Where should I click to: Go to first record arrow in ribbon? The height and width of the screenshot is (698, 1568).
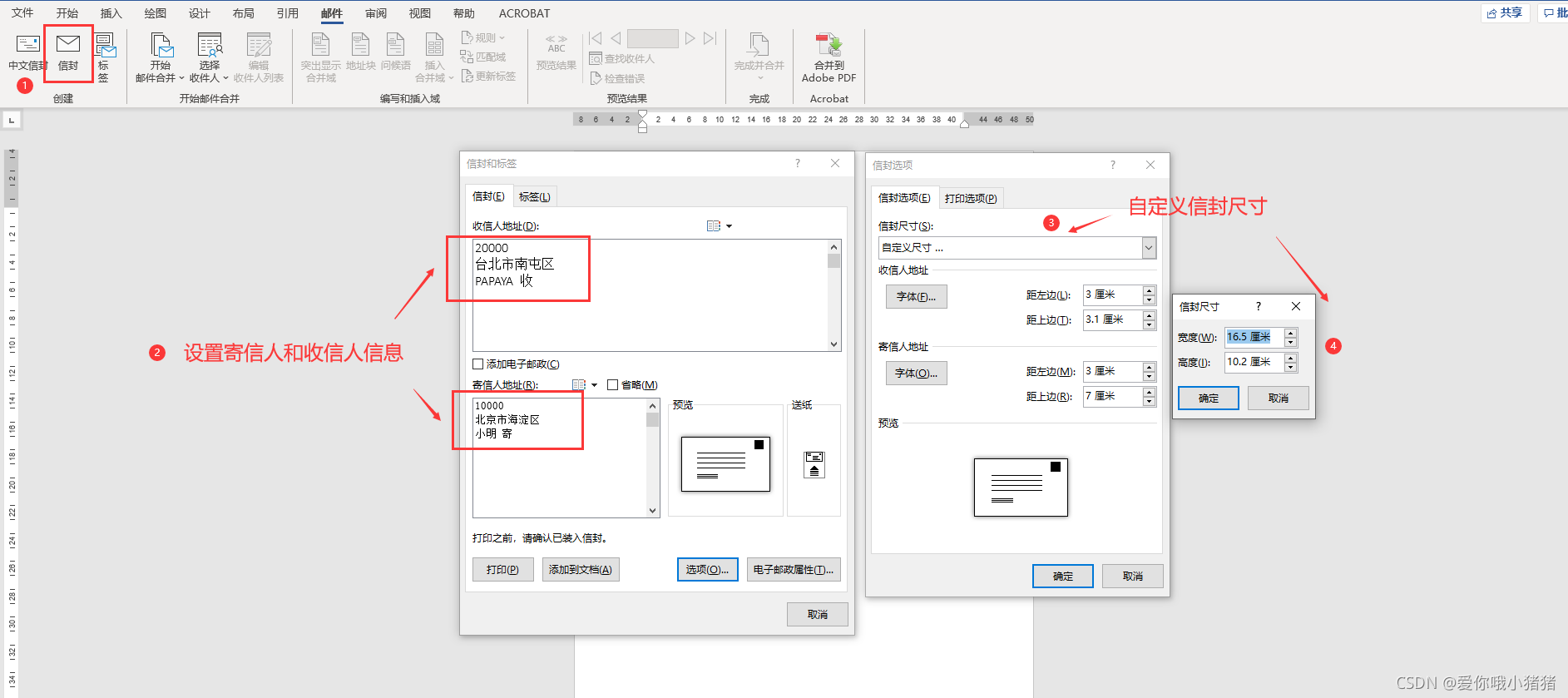click(595, 38)
